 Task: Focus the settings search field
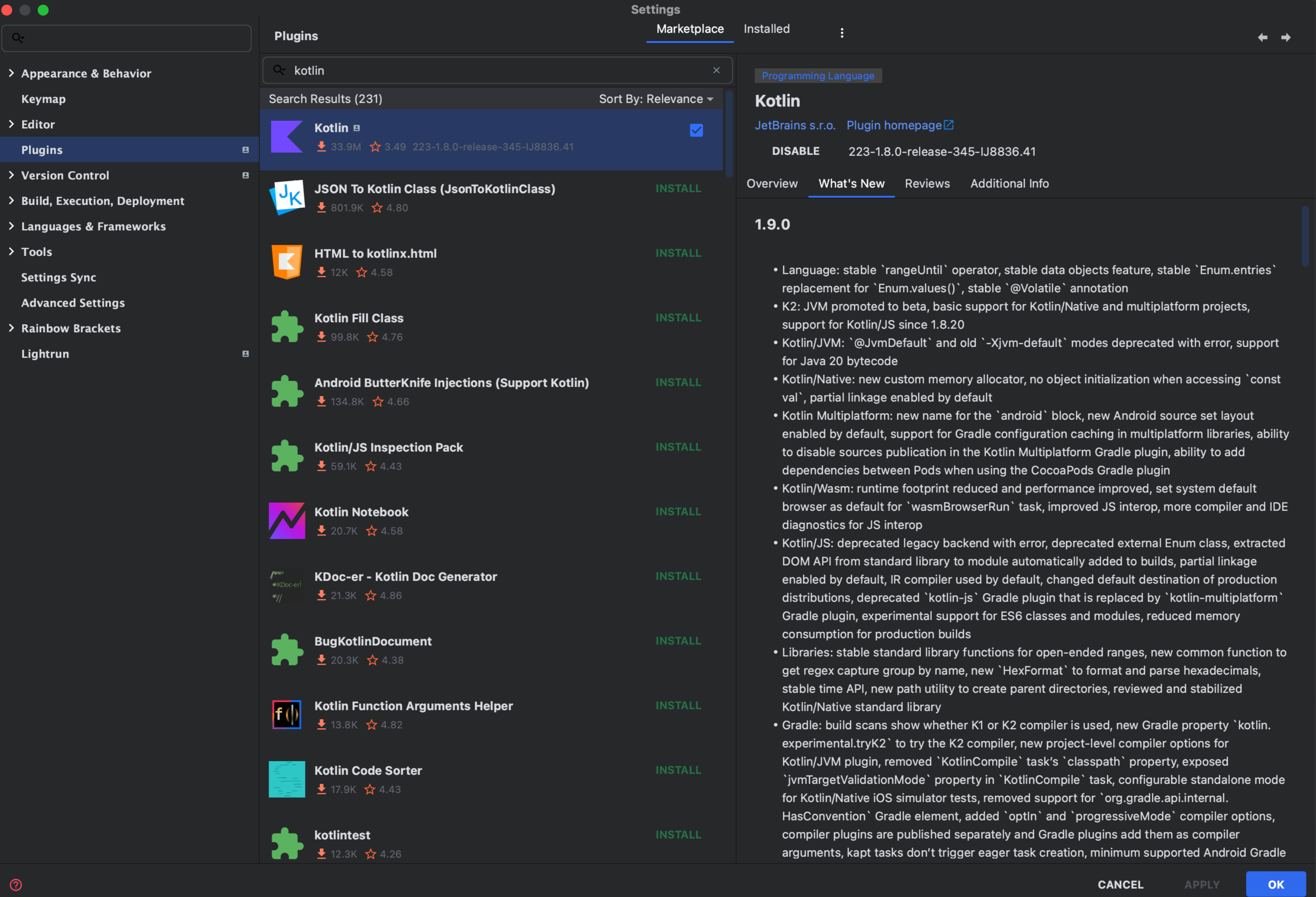pos(127,38)
